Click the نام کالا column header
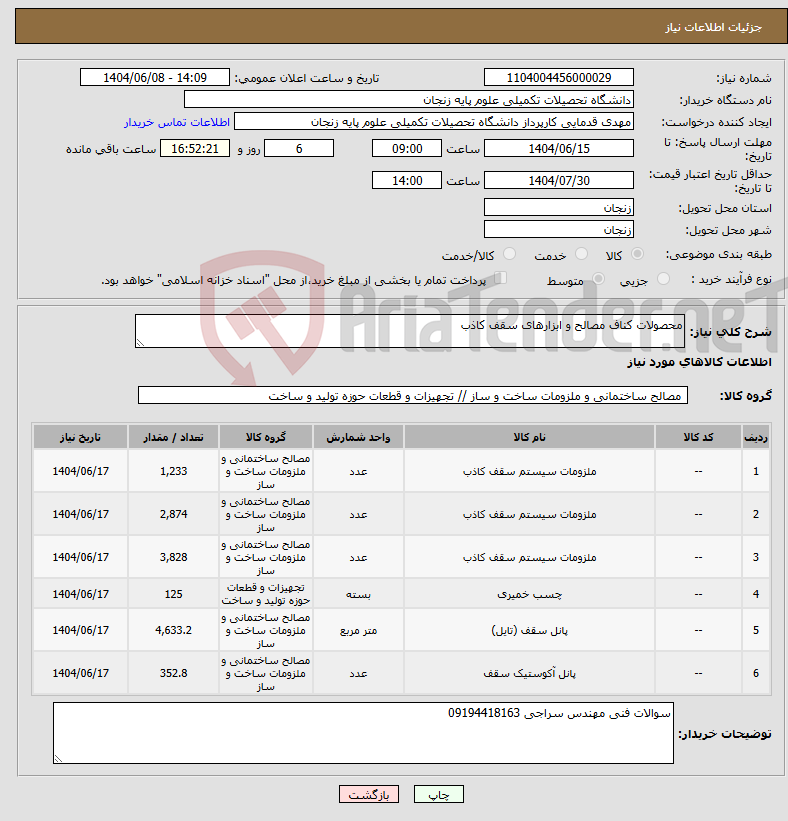Image resolution: width=788 pixels, height=821 pixels. coord(529,437)
